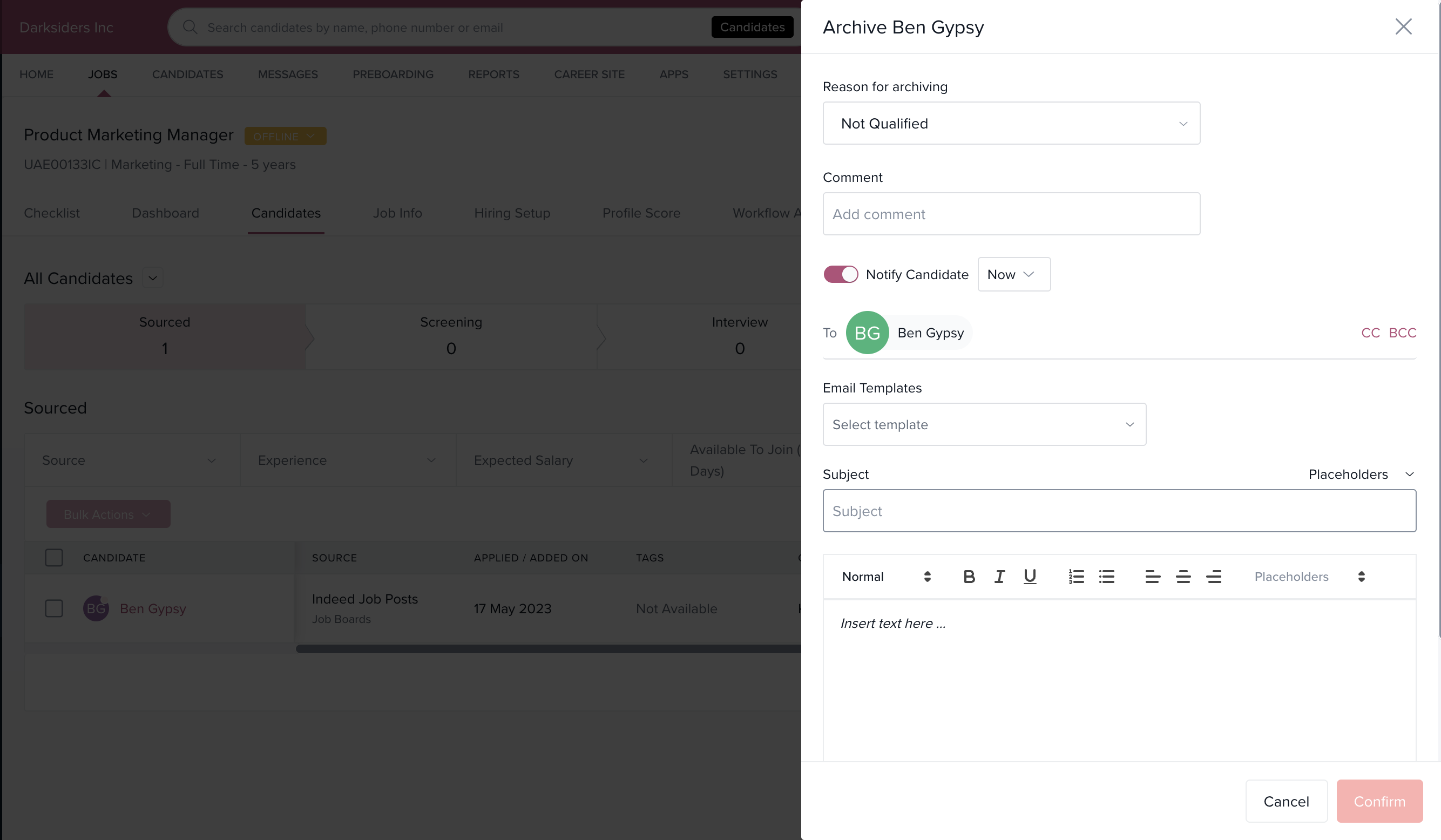Open the Reason for archiving dropdown
1441x840 pixels.
point(1010,123)
